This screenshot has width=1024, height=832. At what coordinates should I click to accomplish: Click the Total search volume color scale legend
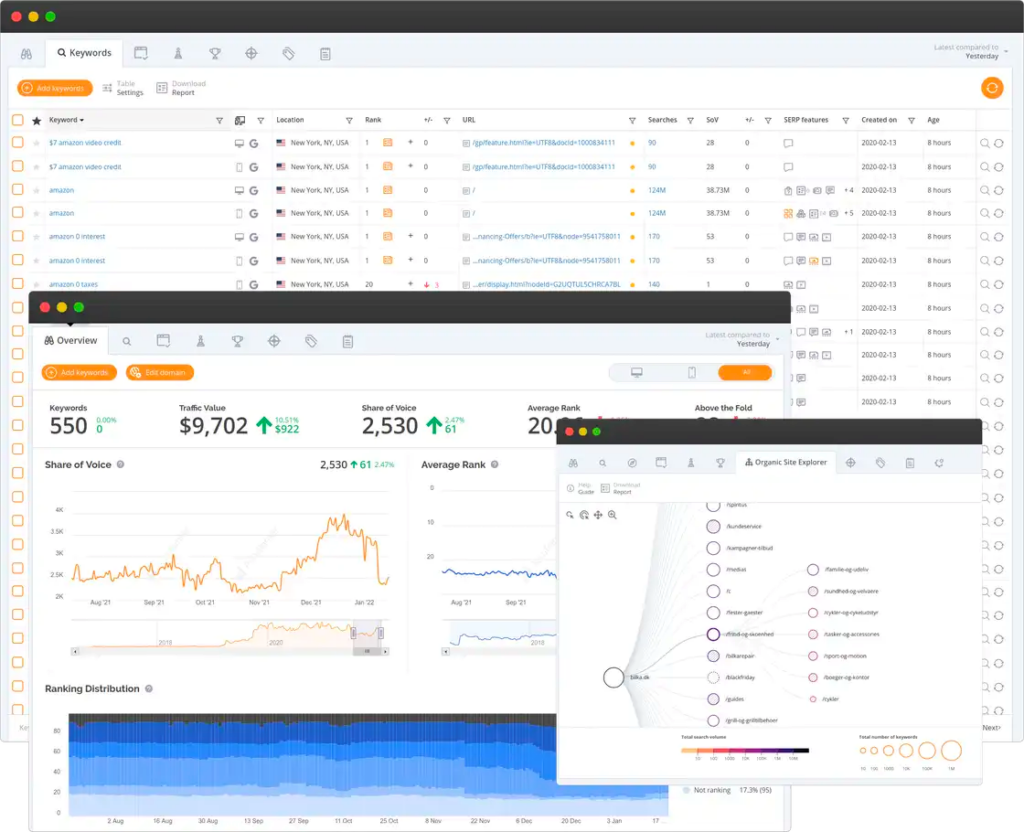(x=745, y=750)
